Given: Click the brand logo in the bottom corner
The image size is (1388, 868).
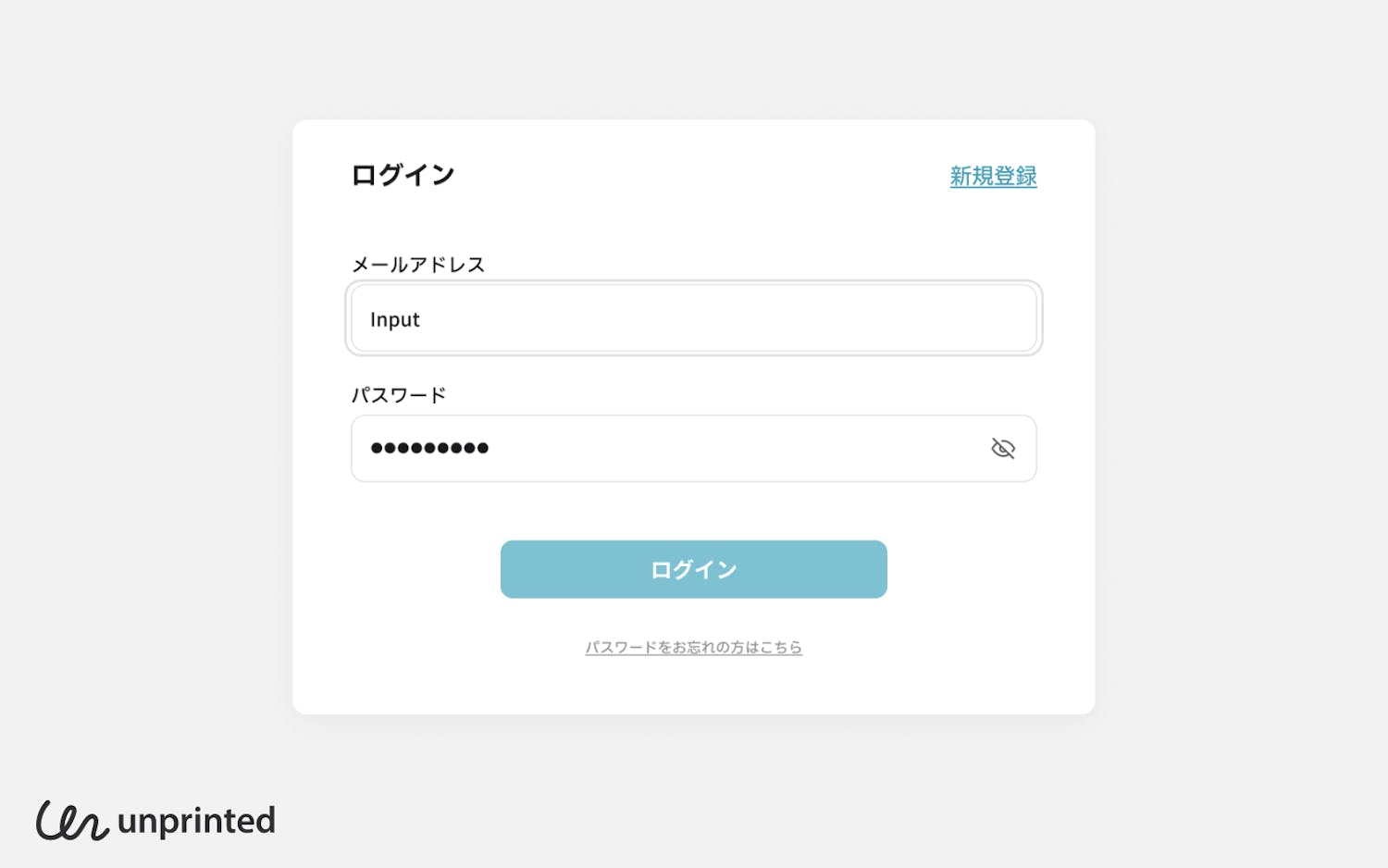Looking at the screenshot, I should click(x=155, y=821).
